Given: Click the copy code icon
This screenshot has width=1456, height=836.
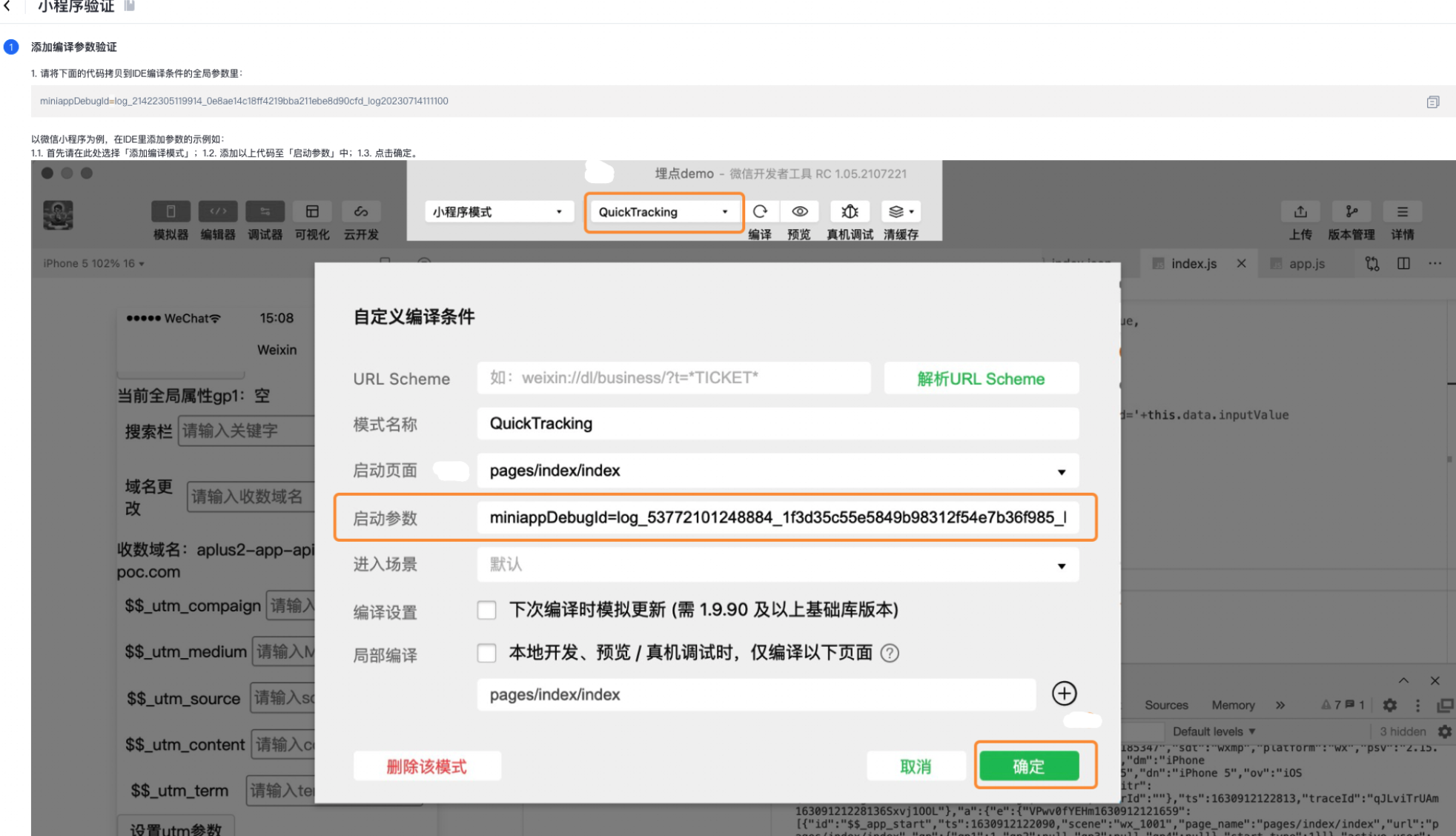Looking at the screenshot, I should pos(1432,102).
